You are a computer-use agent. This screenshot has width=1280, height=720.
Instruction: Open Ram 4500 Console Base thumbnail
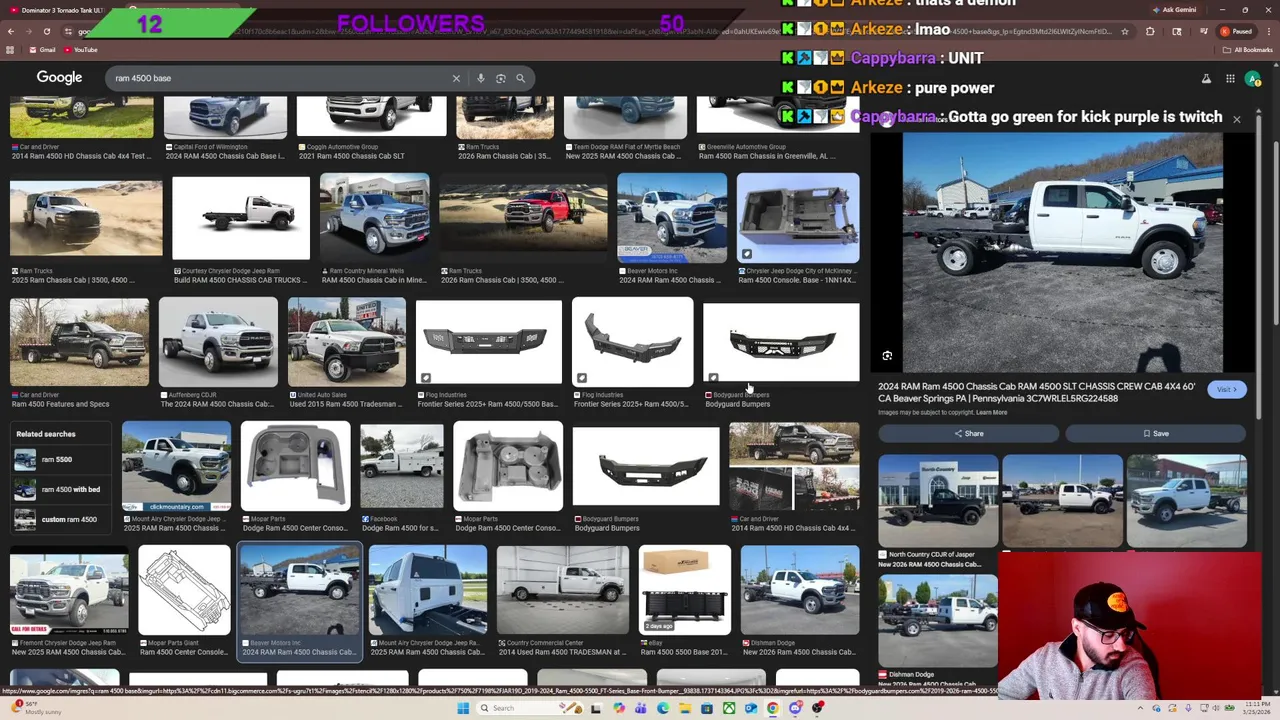[x=797, y=218]
